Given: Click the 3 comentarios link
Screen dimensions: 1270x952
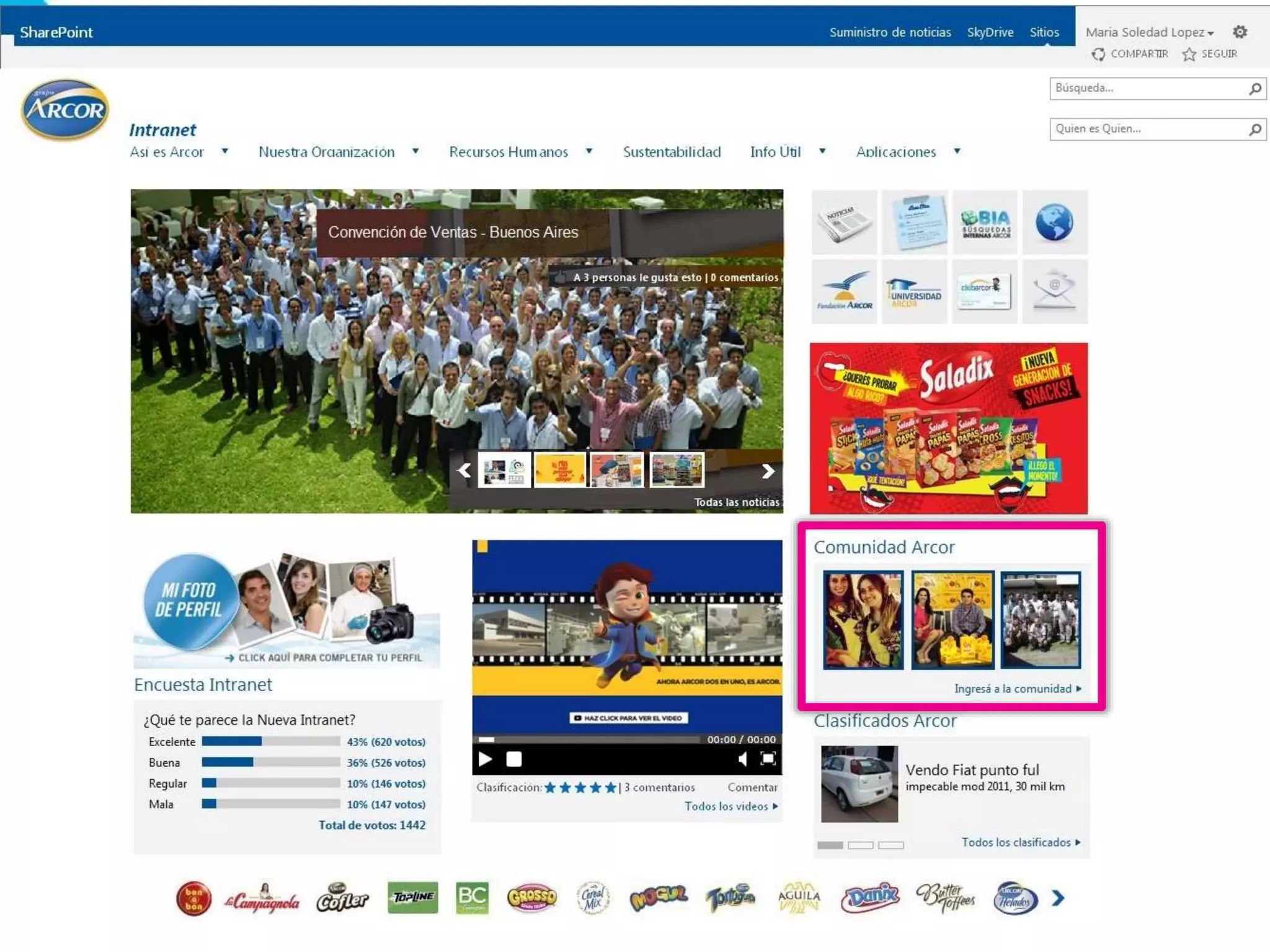Looking at the screenshot, I should 659,787.
